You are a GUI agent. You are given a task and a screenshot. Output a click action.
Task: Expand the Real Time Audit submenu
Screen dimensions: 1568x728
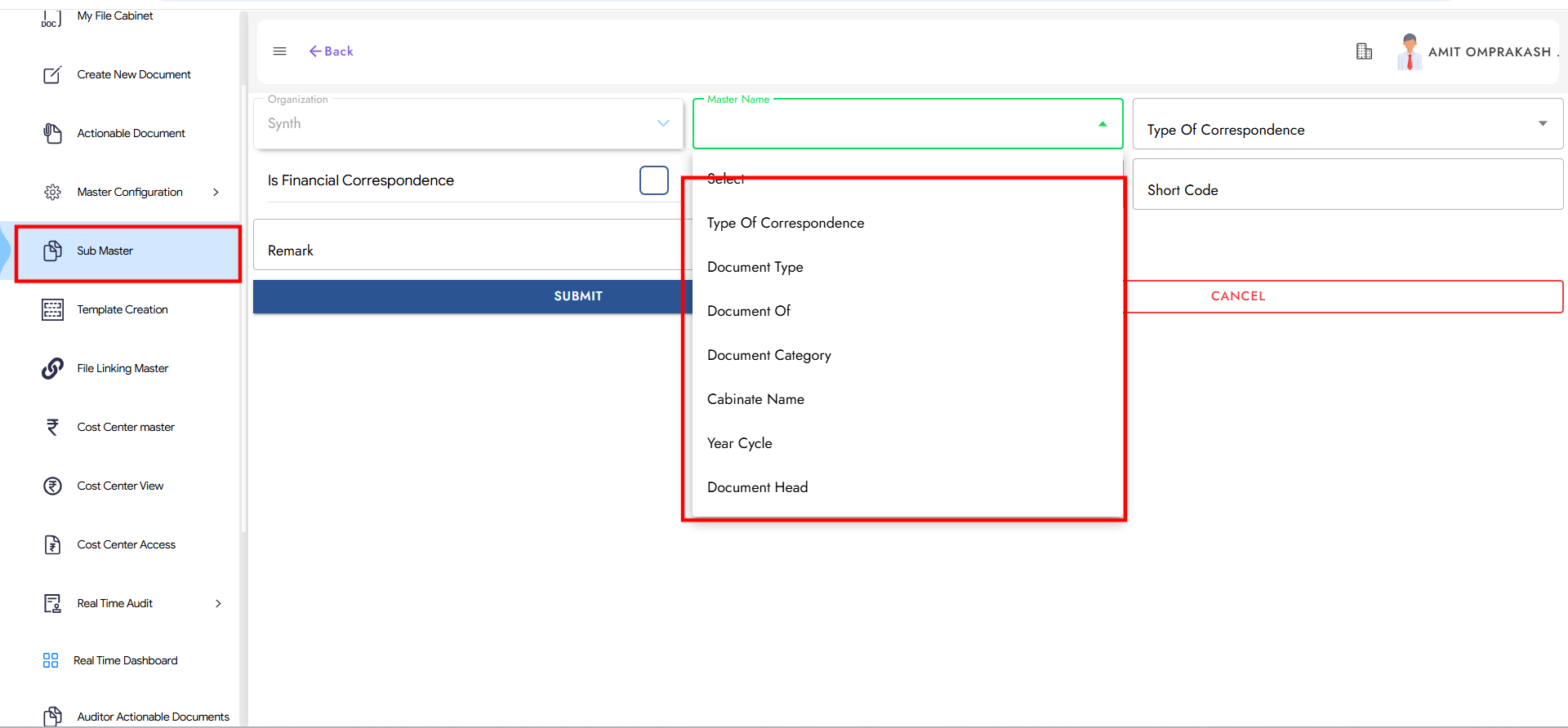pos(218,603)
